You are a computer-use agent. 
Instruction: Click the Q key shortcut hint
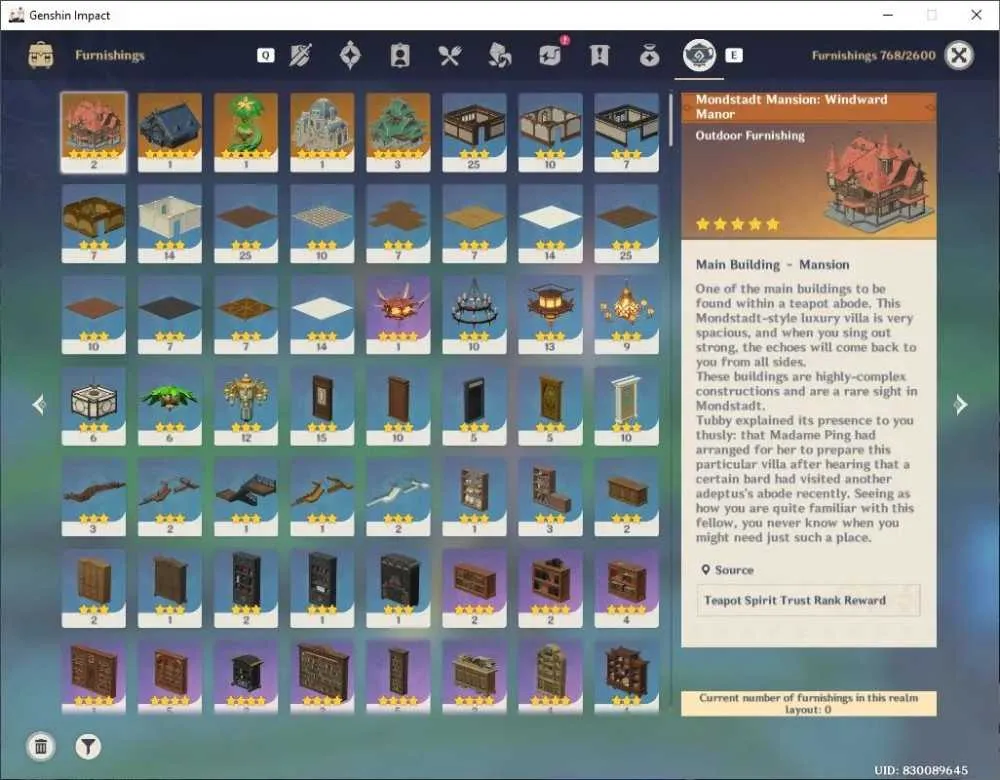pos(265,55)
